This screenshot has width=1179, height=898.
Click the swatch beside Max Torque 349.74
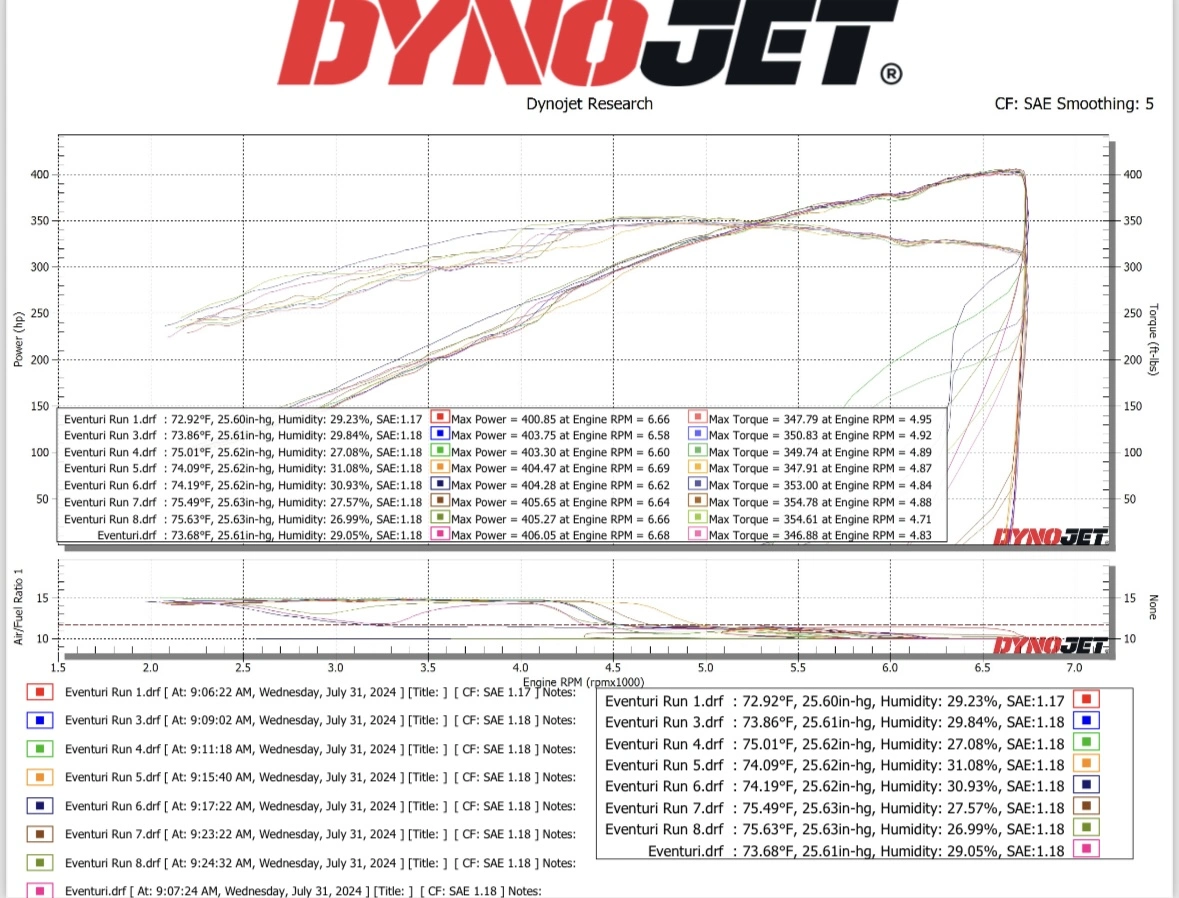point(698,451)
